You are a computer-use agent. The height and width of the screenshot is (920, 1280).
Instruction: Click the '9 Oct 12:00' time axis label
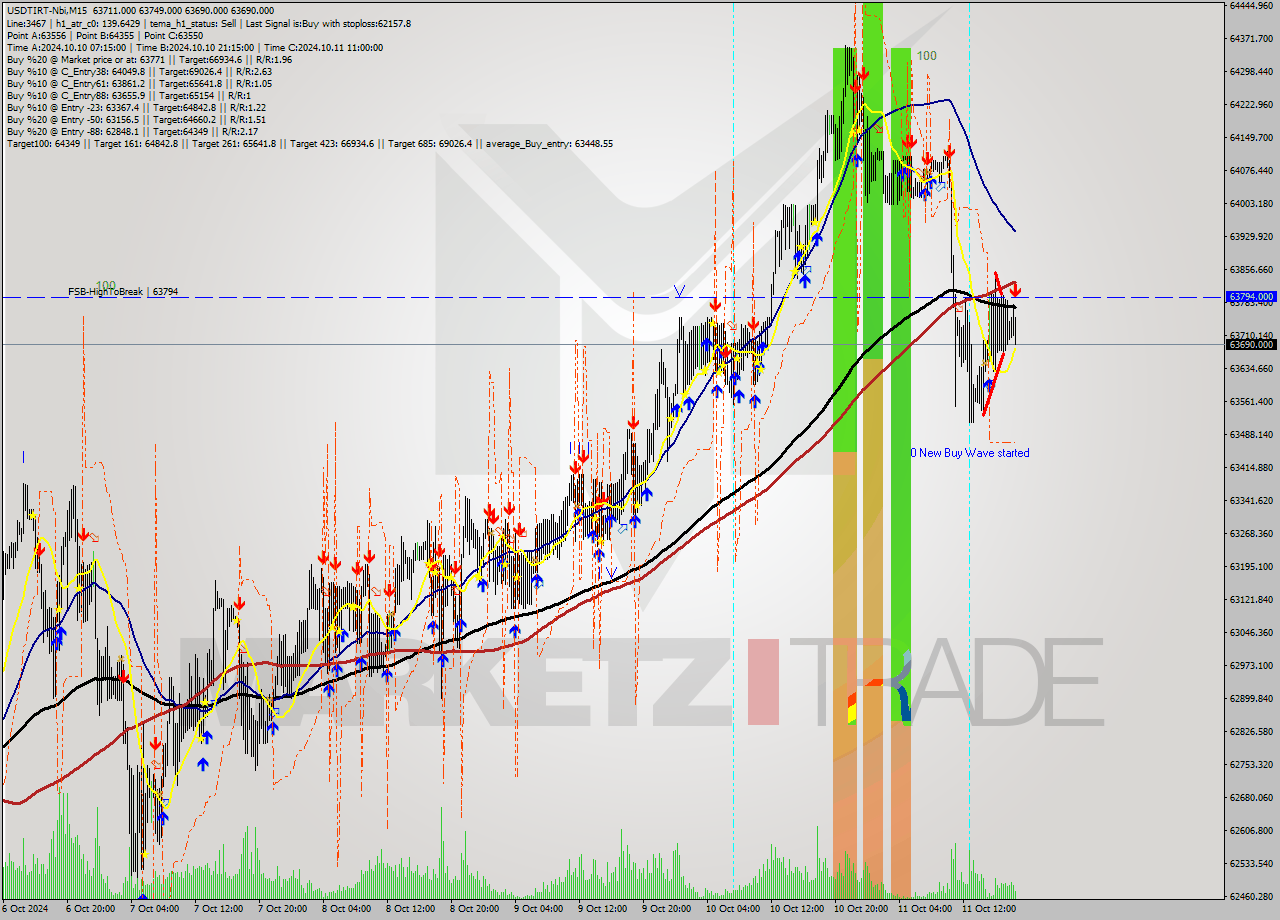coord(603,909)
